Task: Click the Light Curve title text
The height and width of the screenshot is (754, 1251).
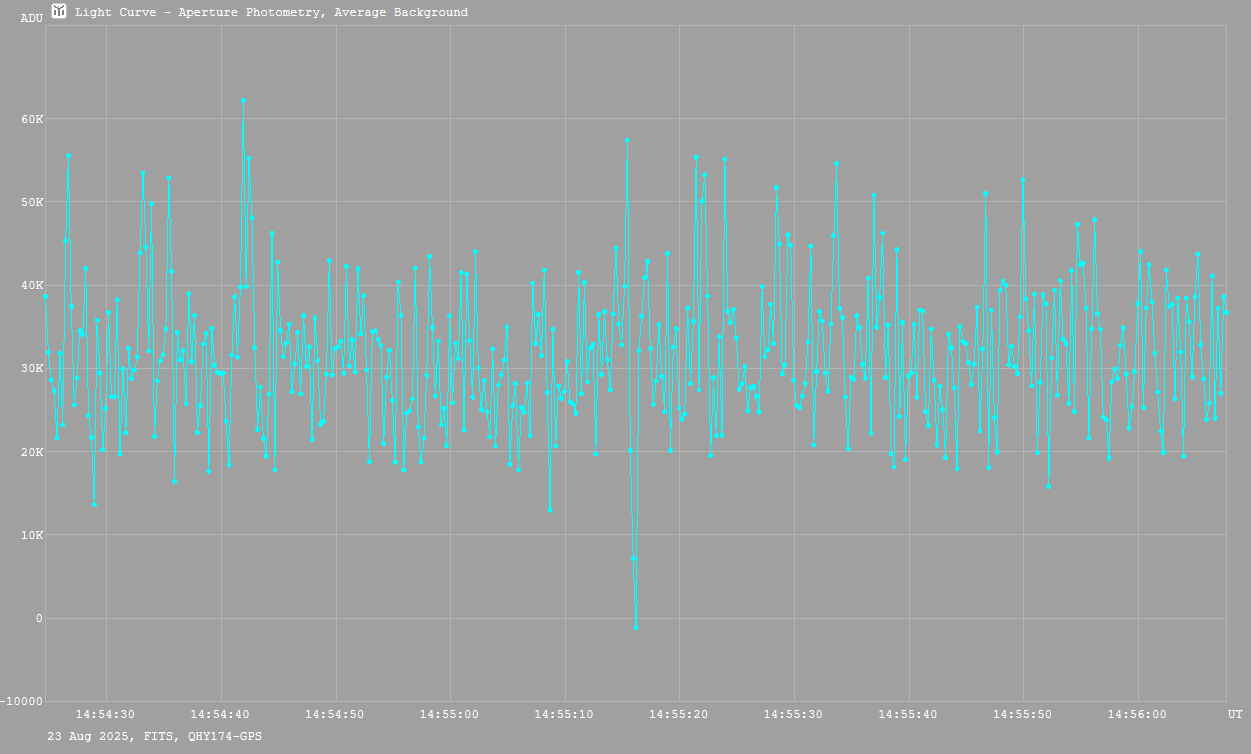Action: 271,13
